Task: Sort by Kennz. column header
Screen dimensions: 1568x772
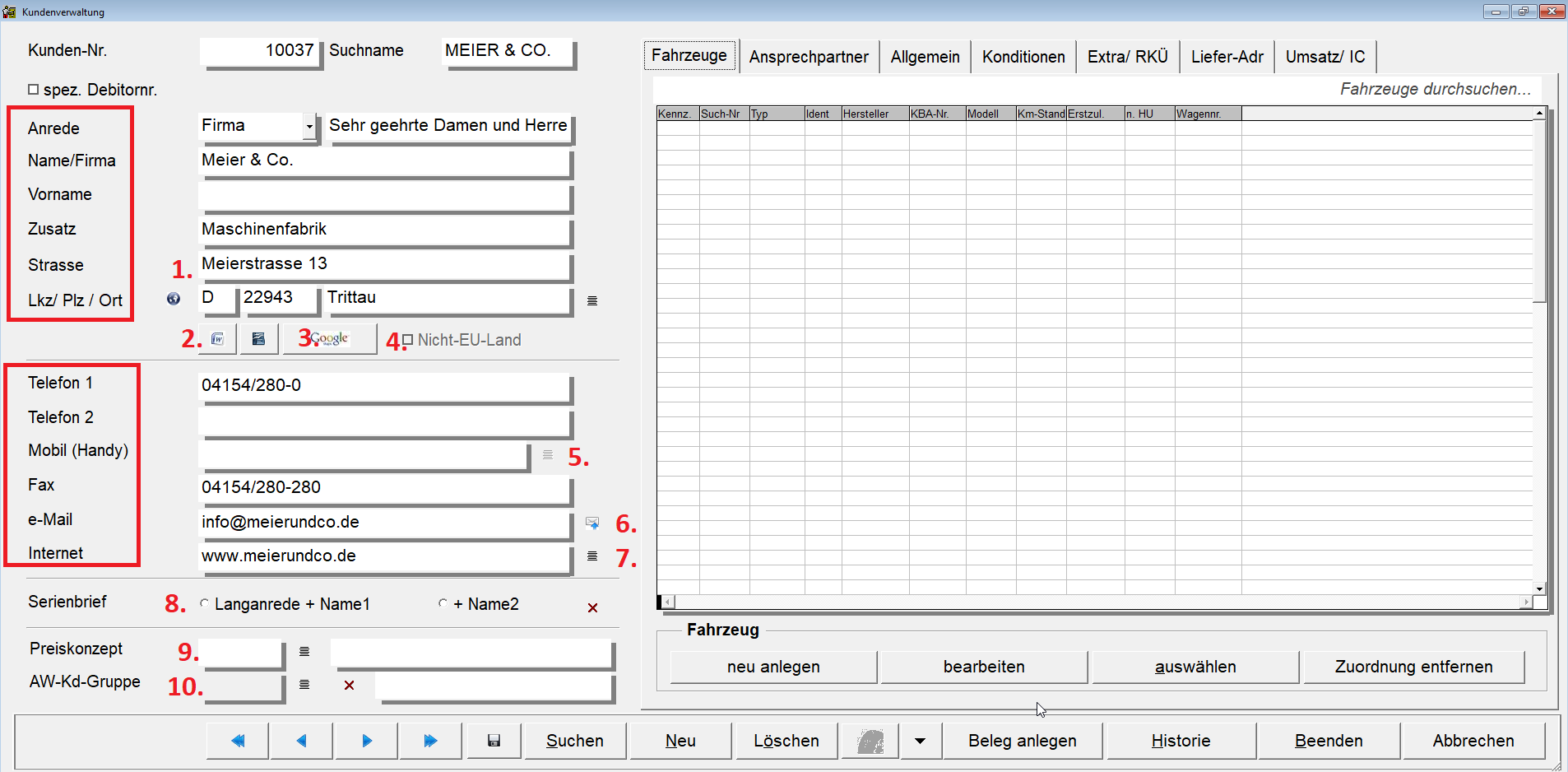Action: click(678, 114)
